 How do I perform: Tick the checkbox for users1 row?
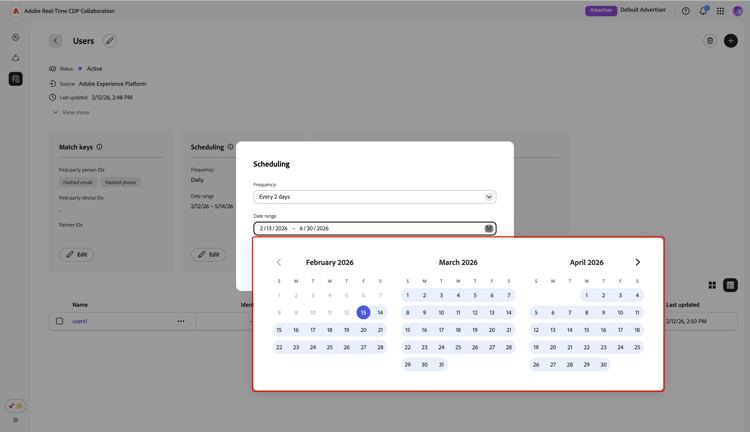[x=59, y=321]
